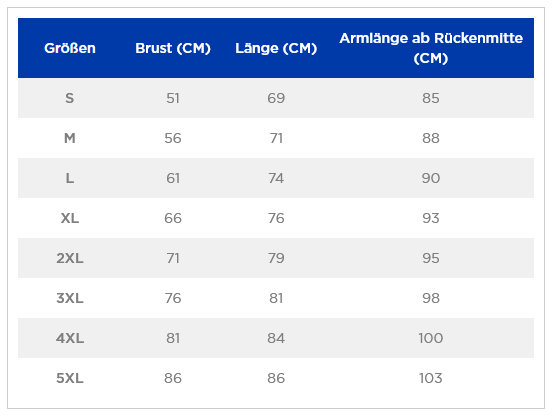
Task: Select the 5XL size row label
Action: pos(70,378)
